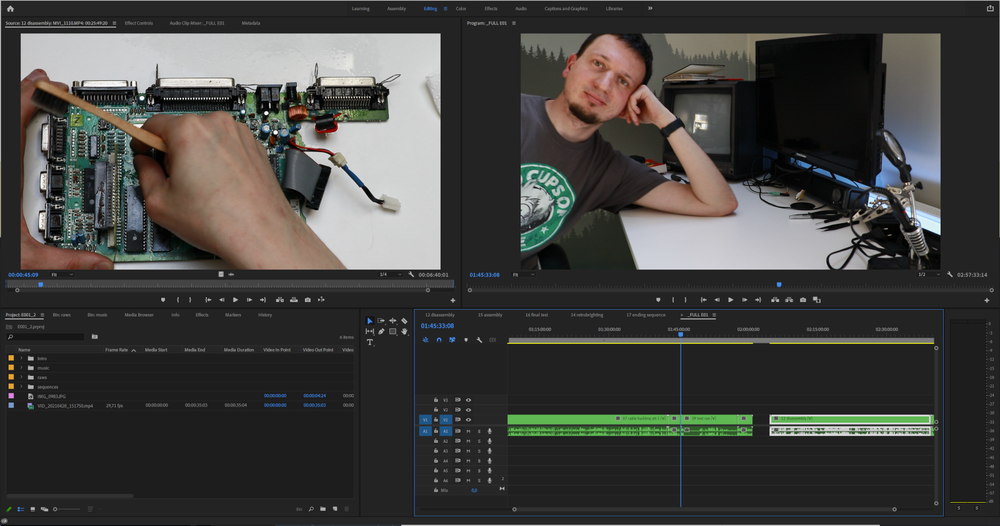Screen dimensions: 1000x526
Task: Open timeline display settings wrench
Action: pos(480,340)
